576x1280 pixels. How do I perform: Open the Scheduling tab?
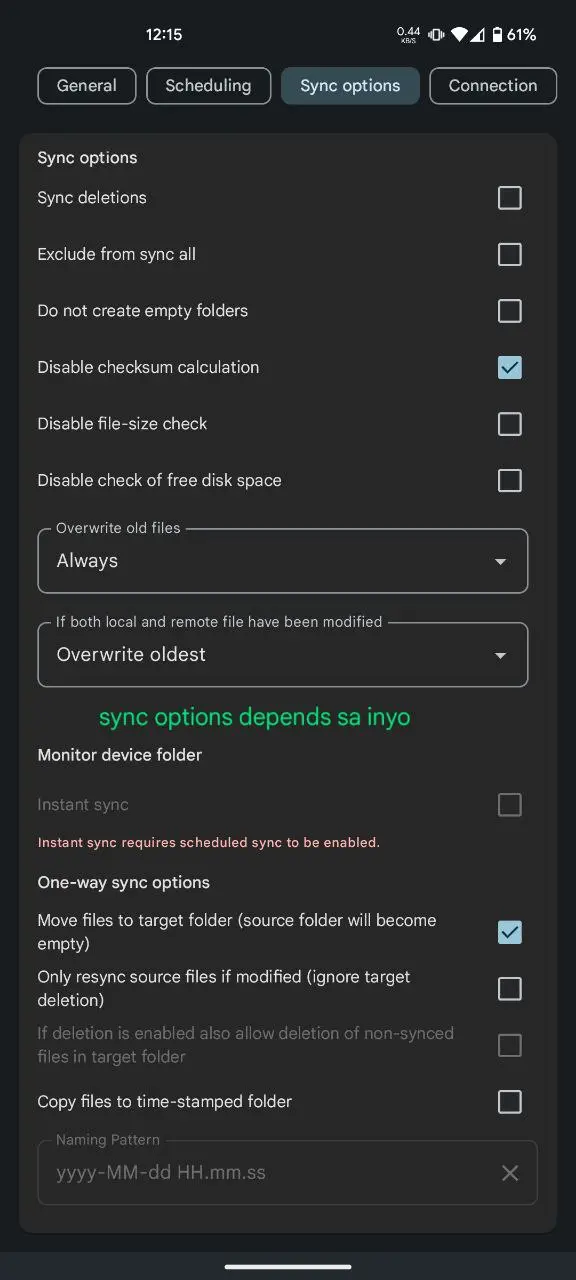pos(208,86)
